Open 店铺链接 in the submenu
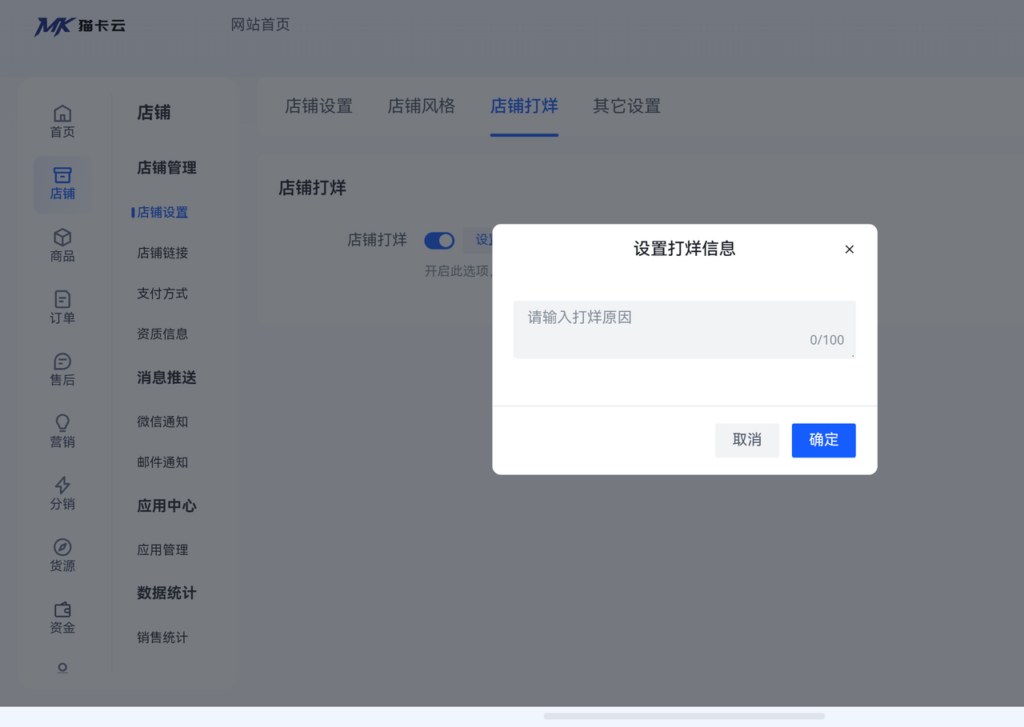The height and width of the screenshot is (727, 1024). pos(162,253)
